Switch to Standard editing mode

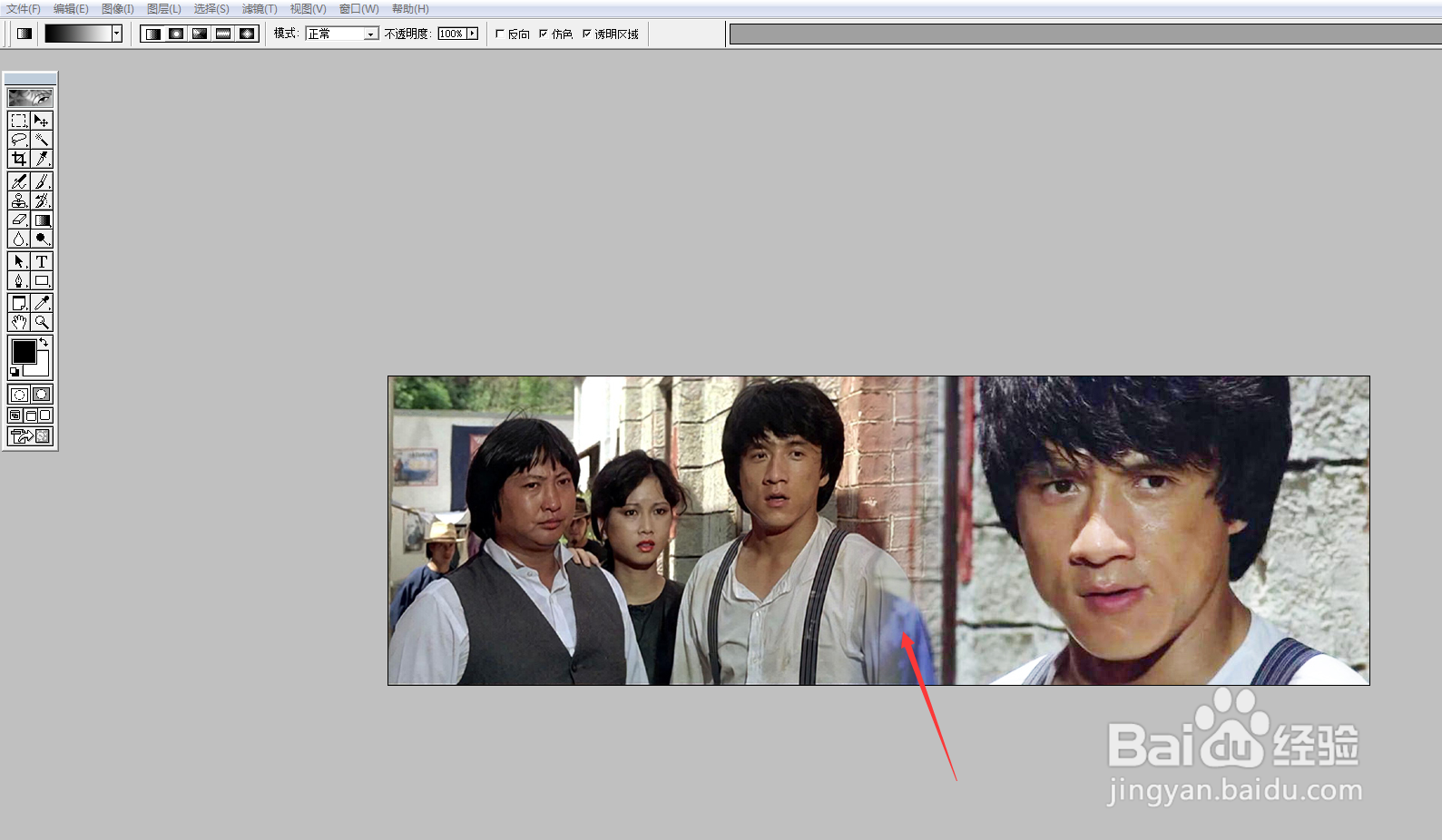(19, 395)
